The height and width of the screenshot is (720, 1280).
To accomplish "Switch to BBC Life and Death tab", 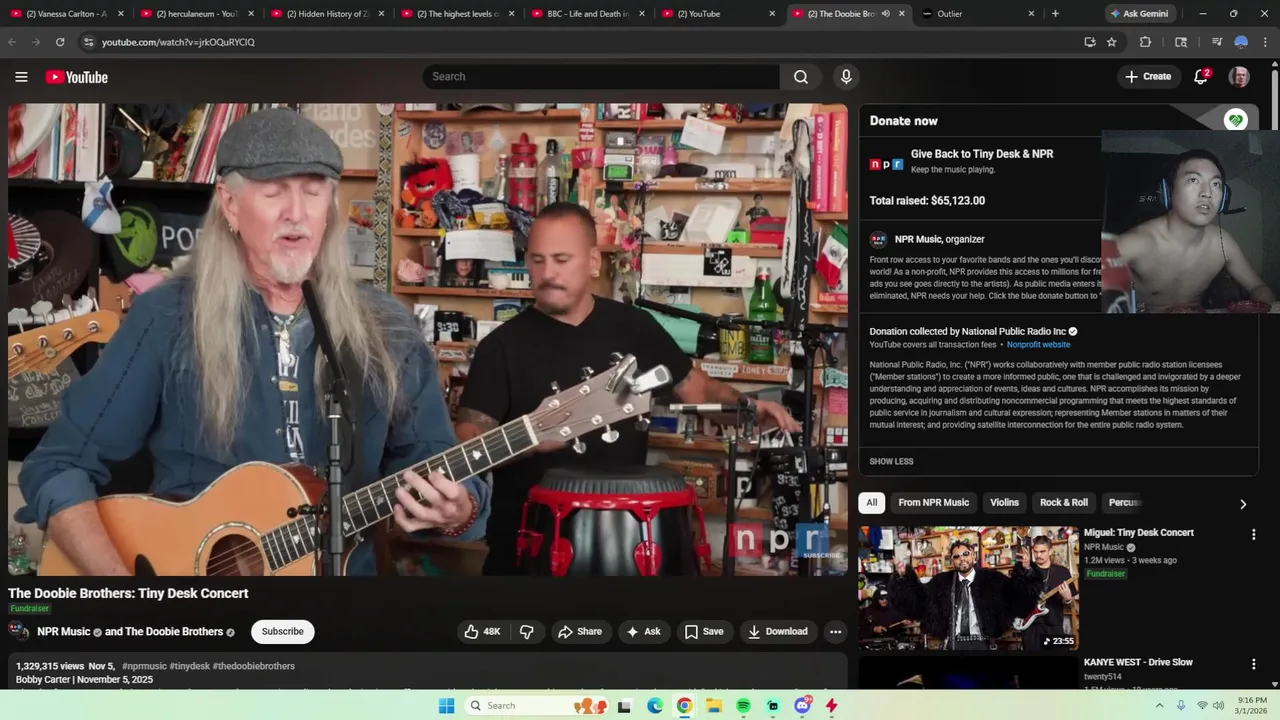I will point(586,14).
